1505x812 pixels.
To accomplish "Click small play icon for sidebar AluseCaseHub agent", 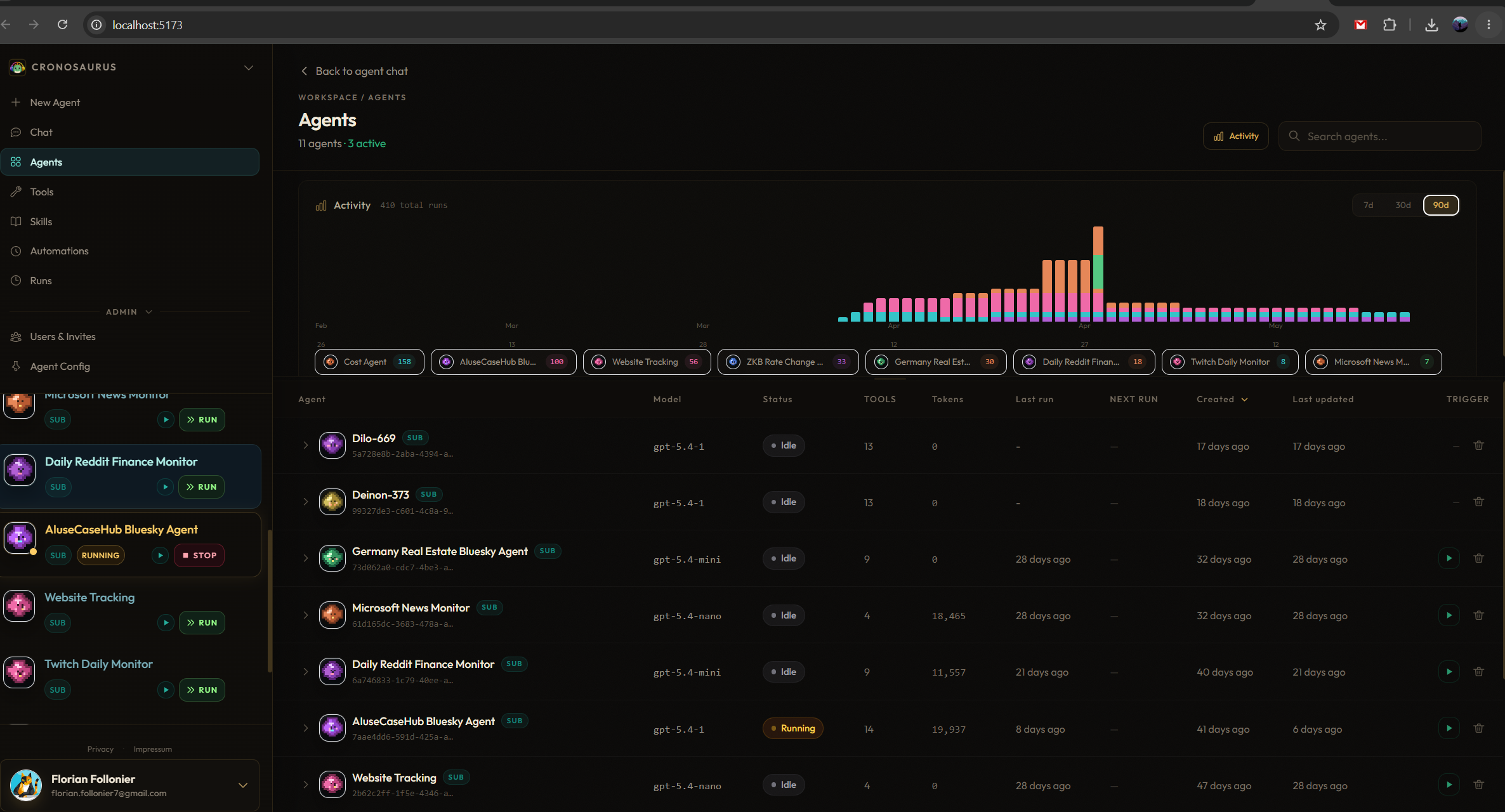I will 161,555.
